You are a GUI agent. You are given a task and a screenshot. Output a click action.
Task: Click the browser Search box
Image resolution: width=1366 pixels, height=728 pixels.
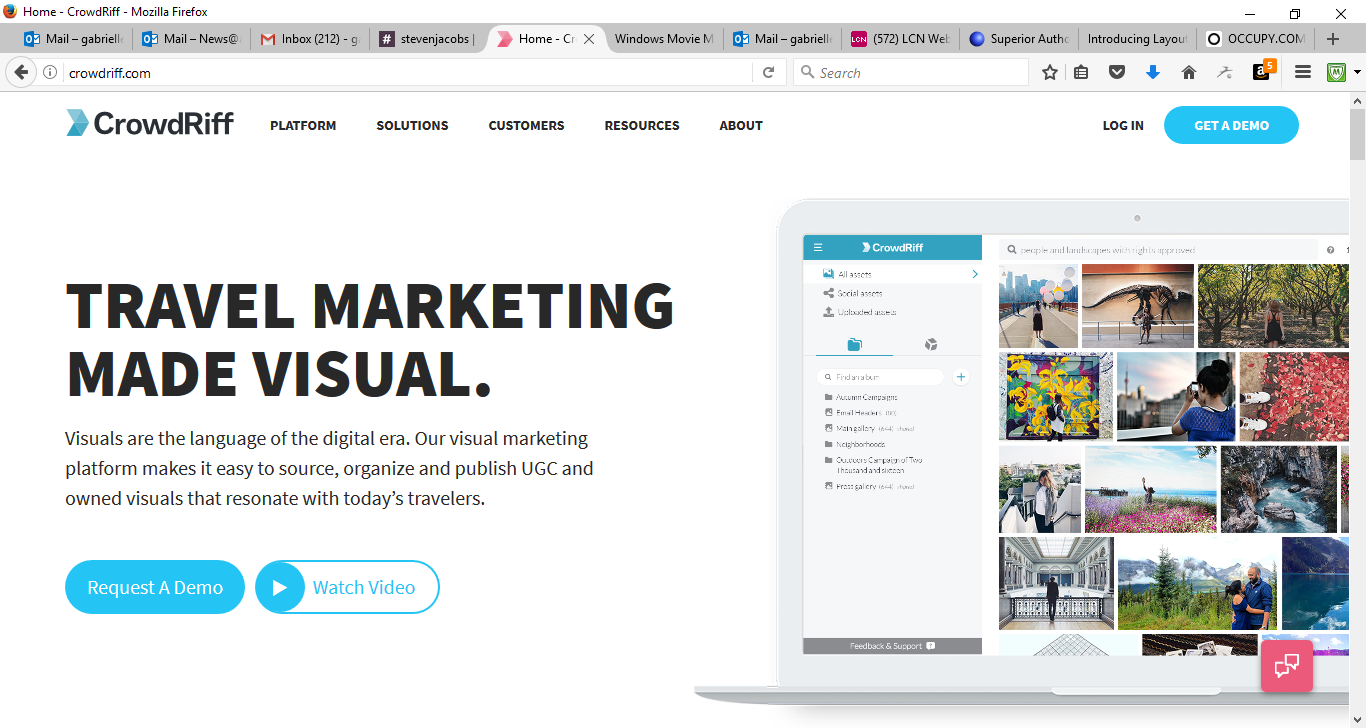pos(911,72)
